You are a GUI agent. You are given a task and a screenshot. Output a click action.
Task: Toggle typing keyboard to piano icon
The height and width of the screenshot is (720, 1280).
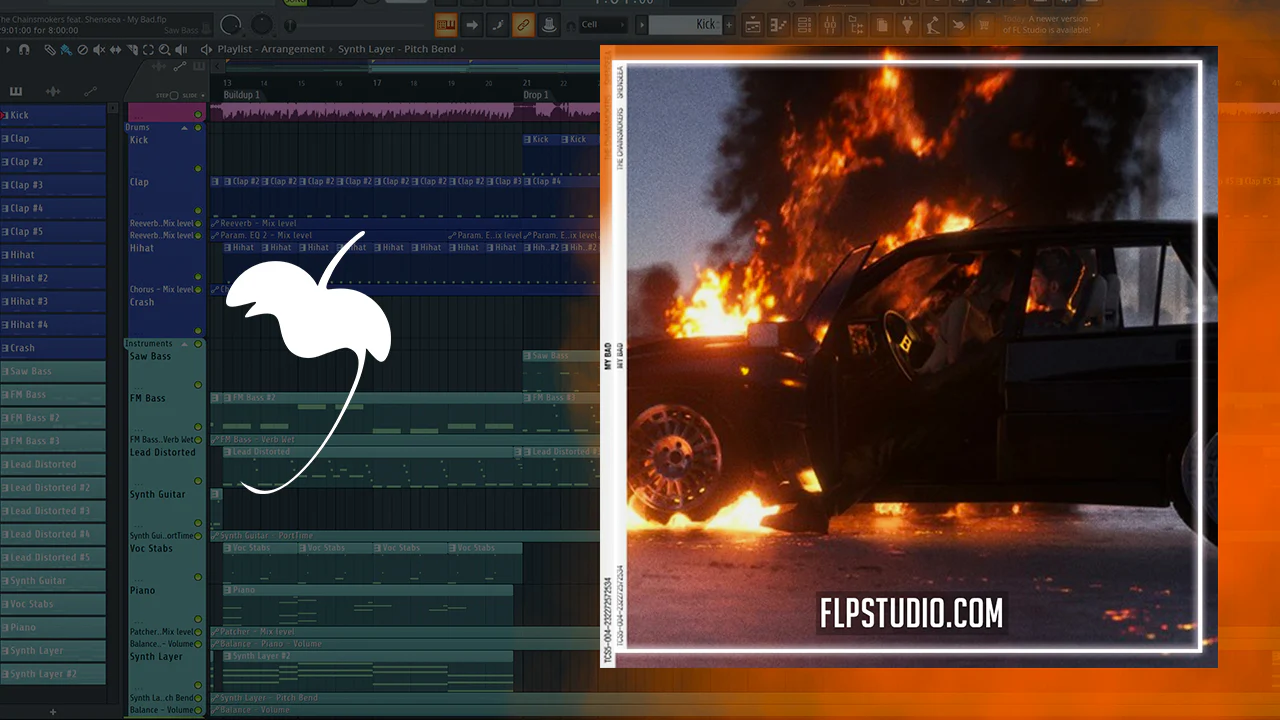(446, 24)
